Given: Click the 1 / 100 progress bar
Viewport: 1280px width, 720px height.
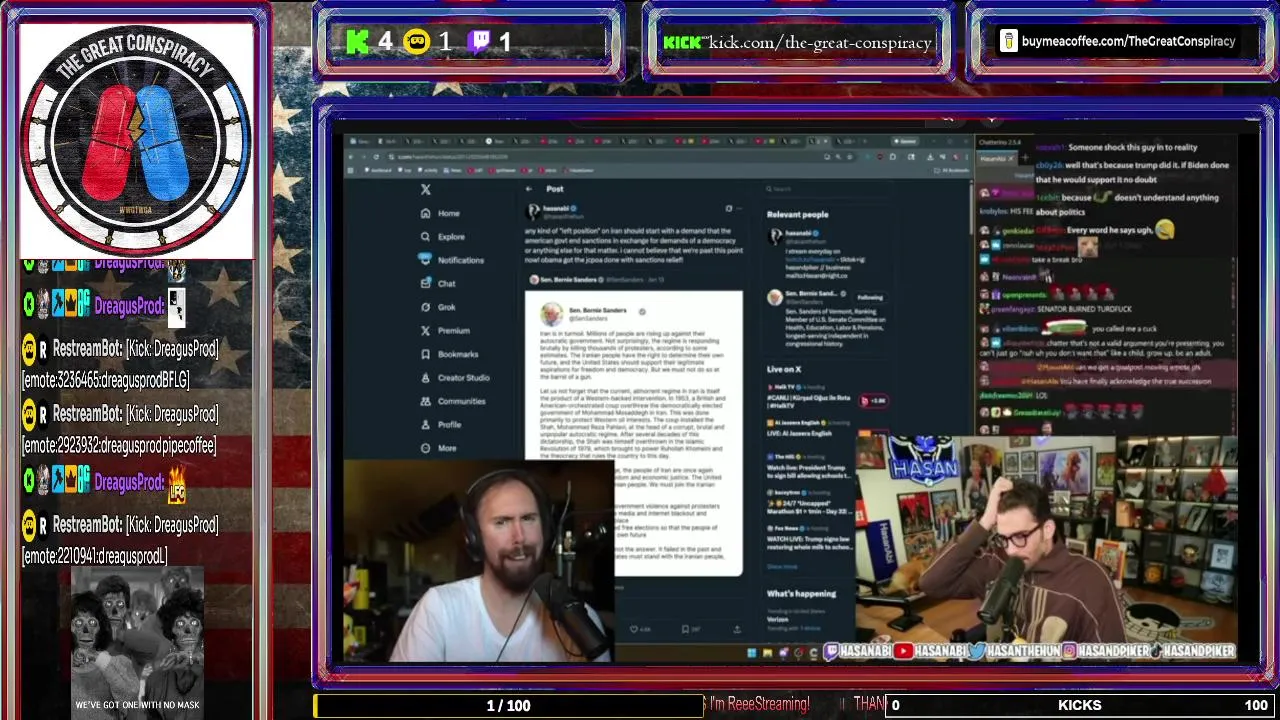Looking at the screenshot, I should [x=509, y=705].
